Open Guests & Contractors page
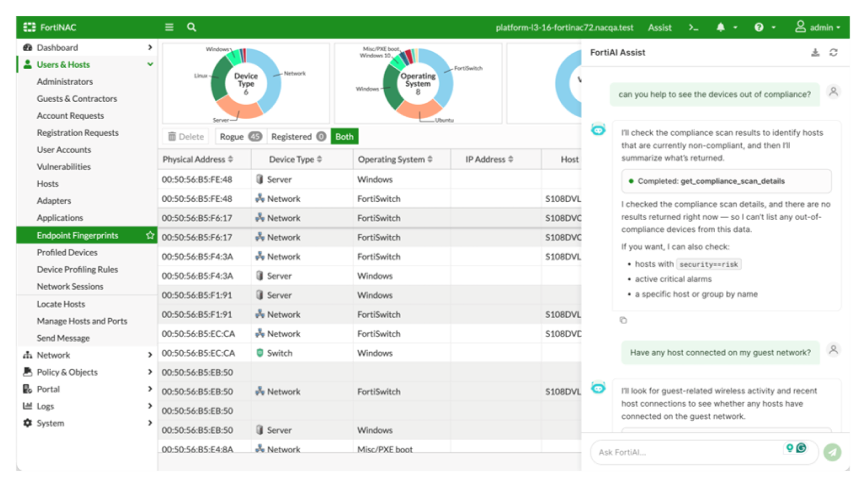866x487 pixels. (77, 99)
